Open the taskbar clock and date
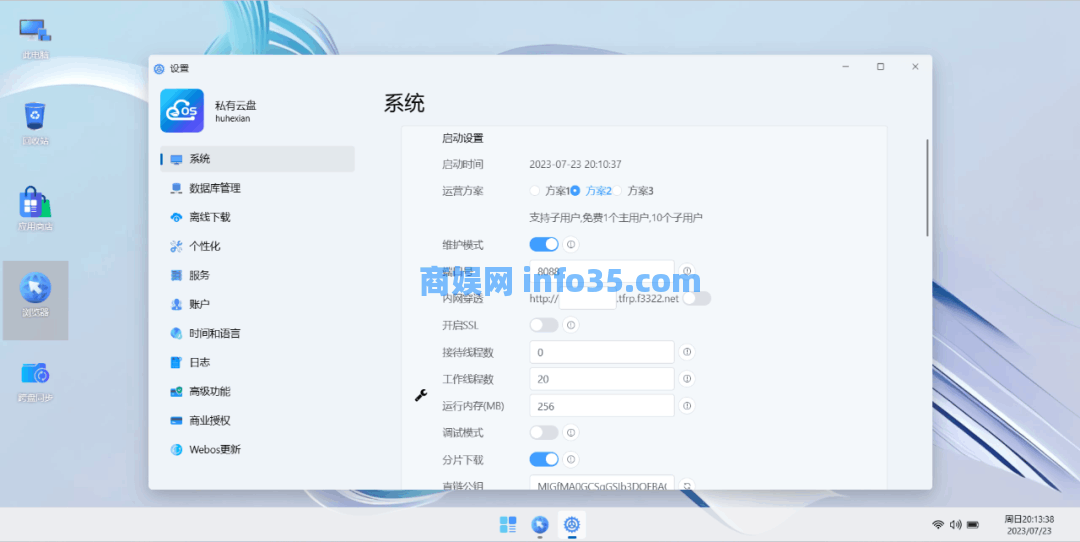The height and width of the screenshot is (542, 1080). click(x=1028, y=525)
